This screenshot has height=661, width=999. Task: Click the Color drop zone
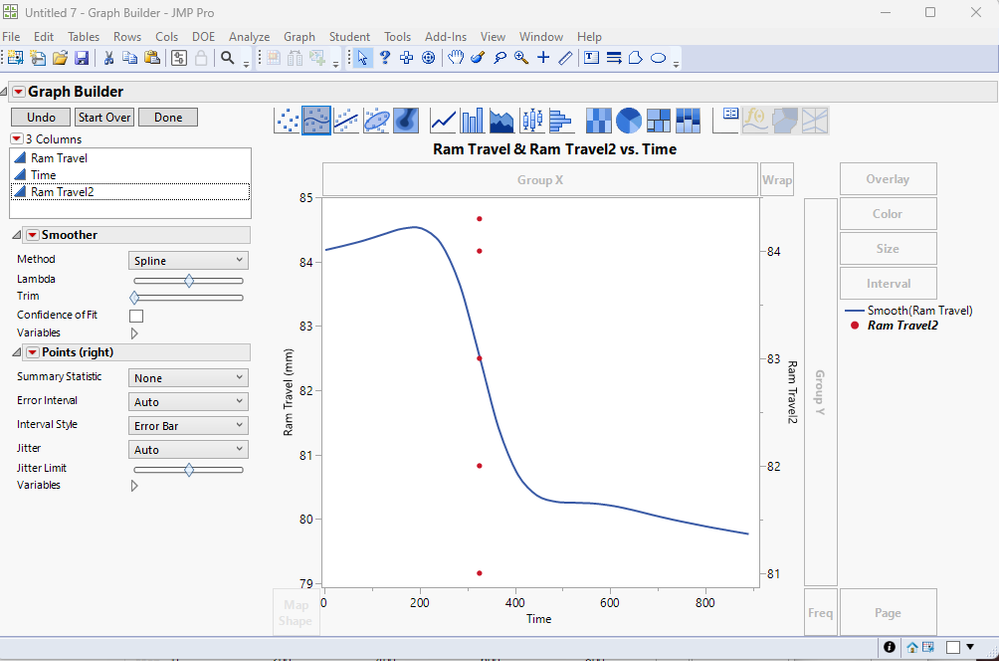[888, 214]
